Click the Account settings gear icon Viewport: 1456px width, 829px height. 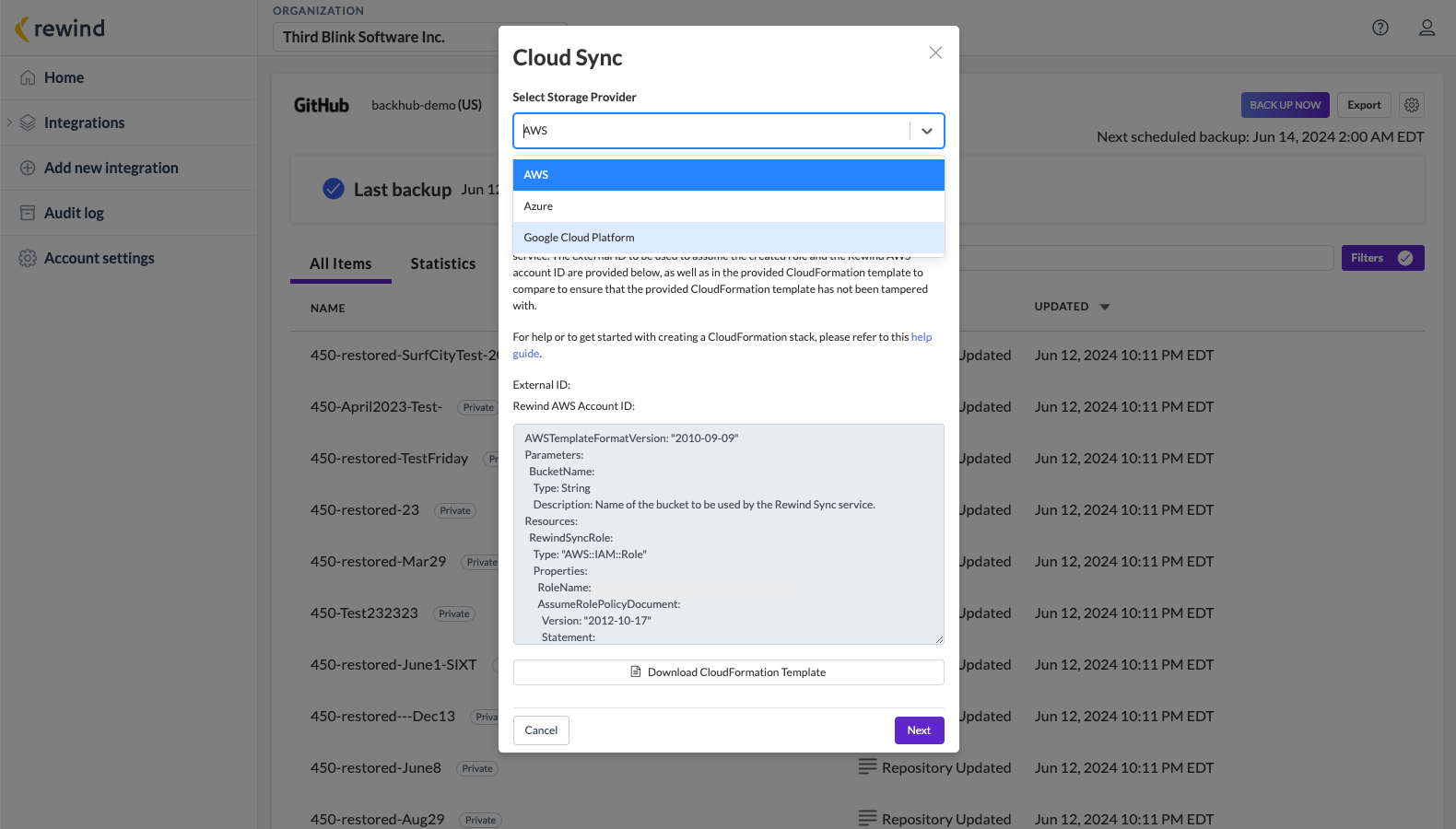click(x=28, y=258)
